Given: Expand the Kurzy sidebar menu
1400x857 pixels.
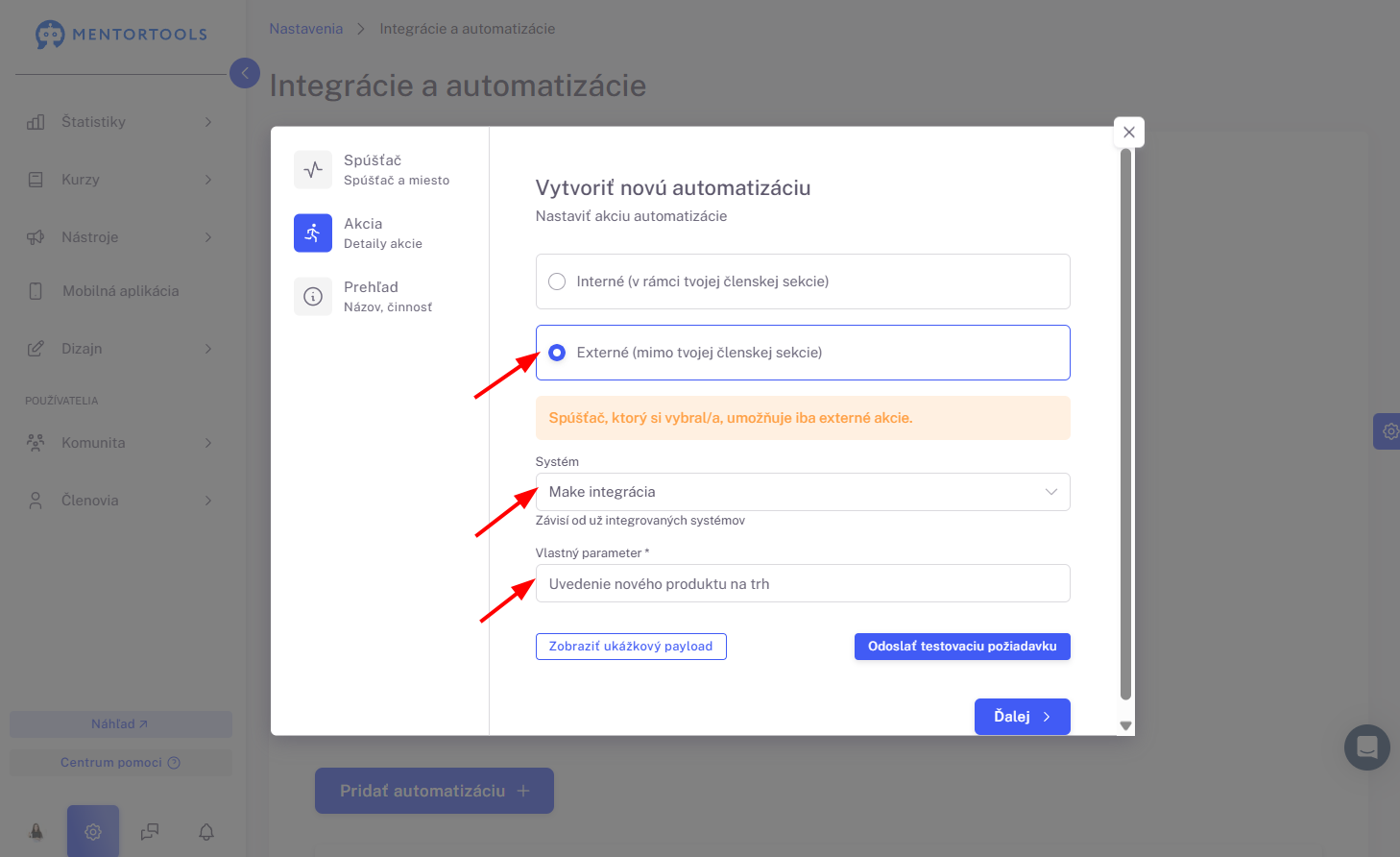Looking at the screenshot, I should (x=120, y=180).
